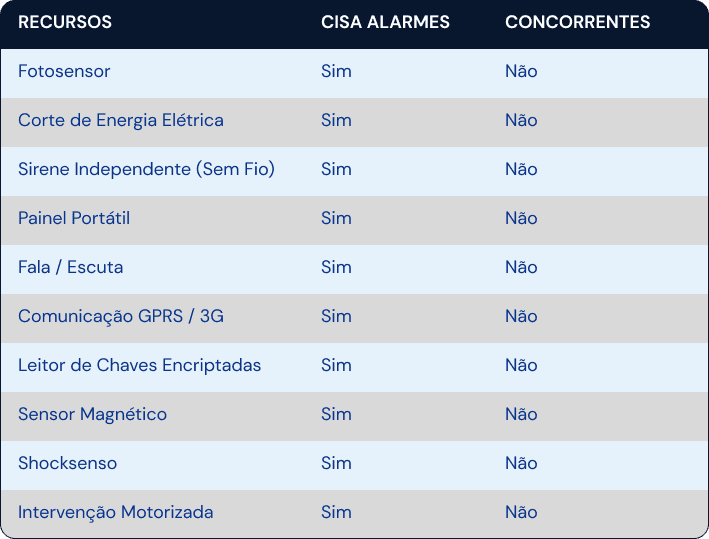Click Sim value in Fotosensor row
This screenshot has width=709, height=539.
pyautogui.click(x=336, y=71)
